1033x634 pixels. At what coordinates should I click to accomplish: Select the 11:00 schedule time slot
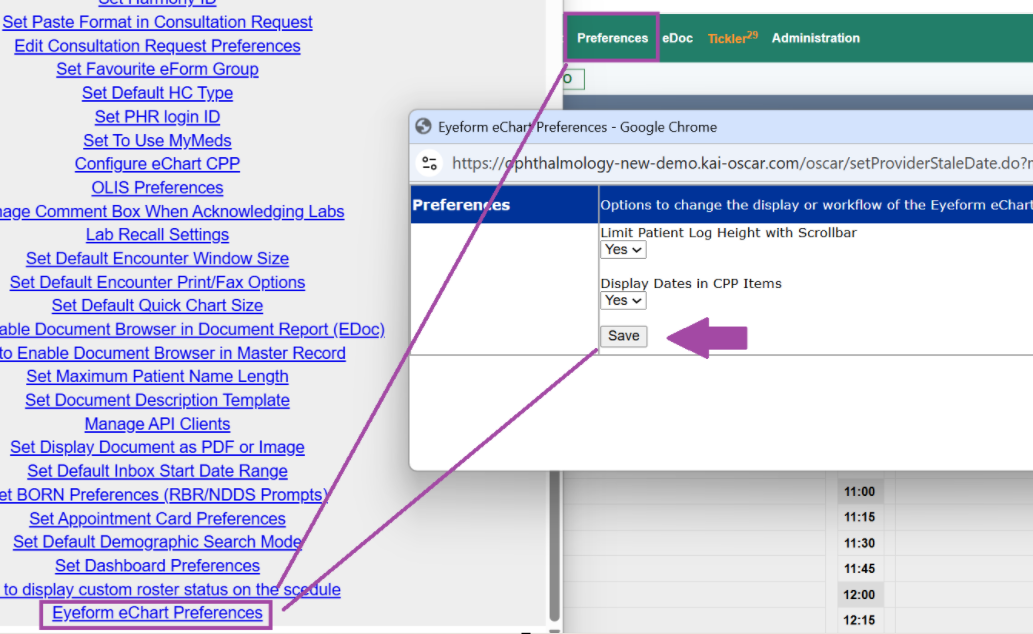pyautogui.click(x=859, y=492)
